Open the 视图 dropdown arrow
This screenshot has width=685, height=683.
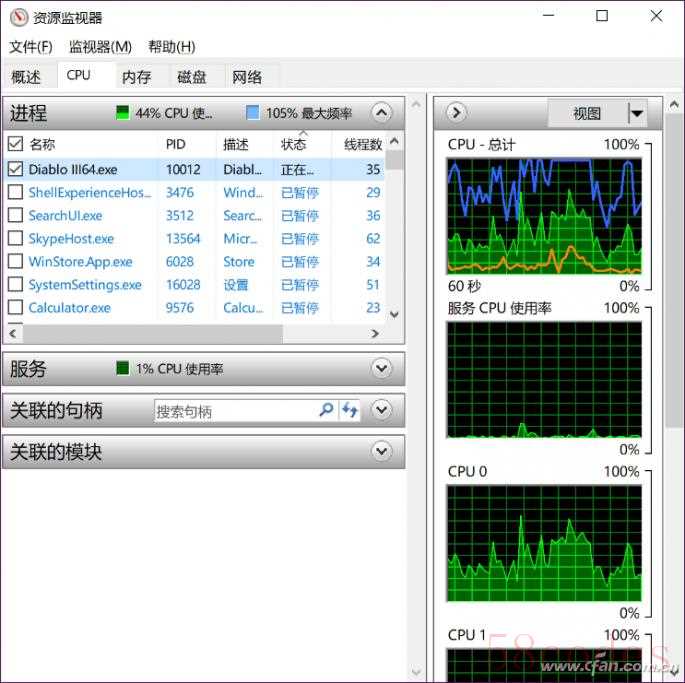tap(637, 113)
